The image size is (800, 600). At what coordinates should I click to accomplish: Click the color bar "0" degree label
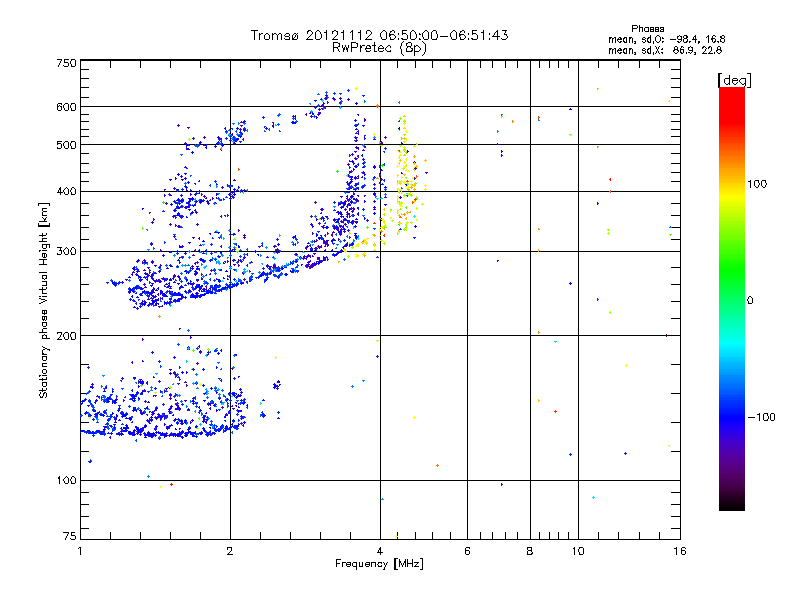tap(750, 301)
